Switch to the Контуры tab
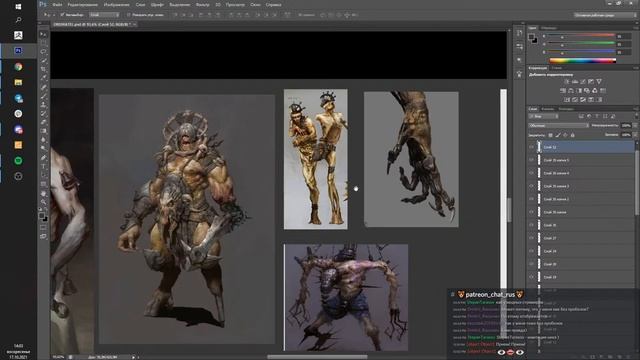 tap(566, 109)
